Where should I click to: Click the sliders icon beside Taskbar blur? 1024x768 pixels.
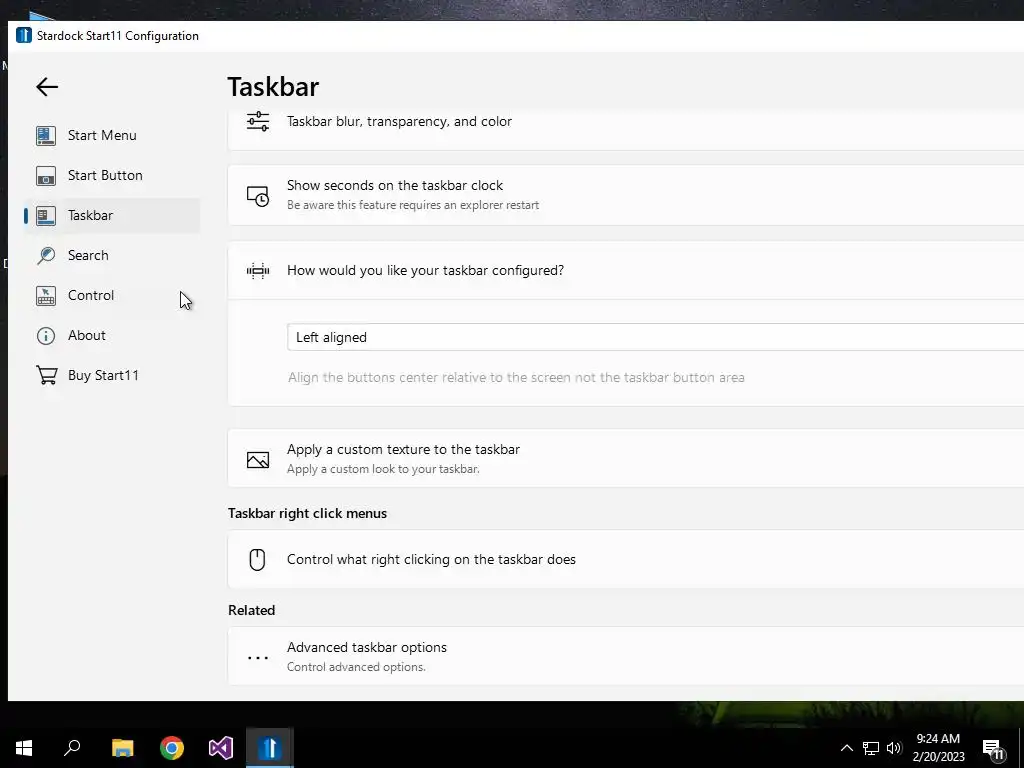click(258, 121)
